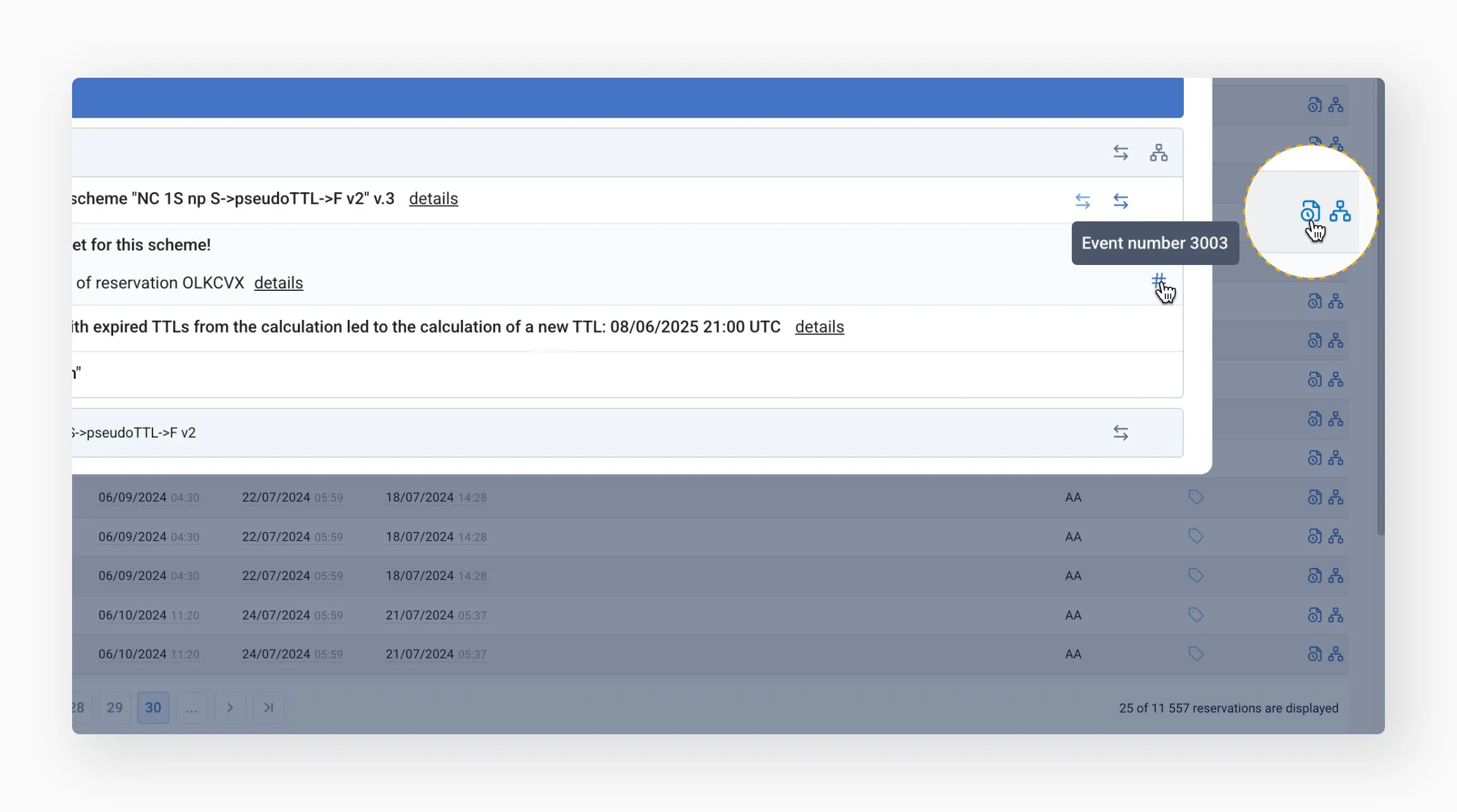The image size is (1457, 812).
Task: Click the vertical scrollbar on the right edge
Action: point(1380,316)
